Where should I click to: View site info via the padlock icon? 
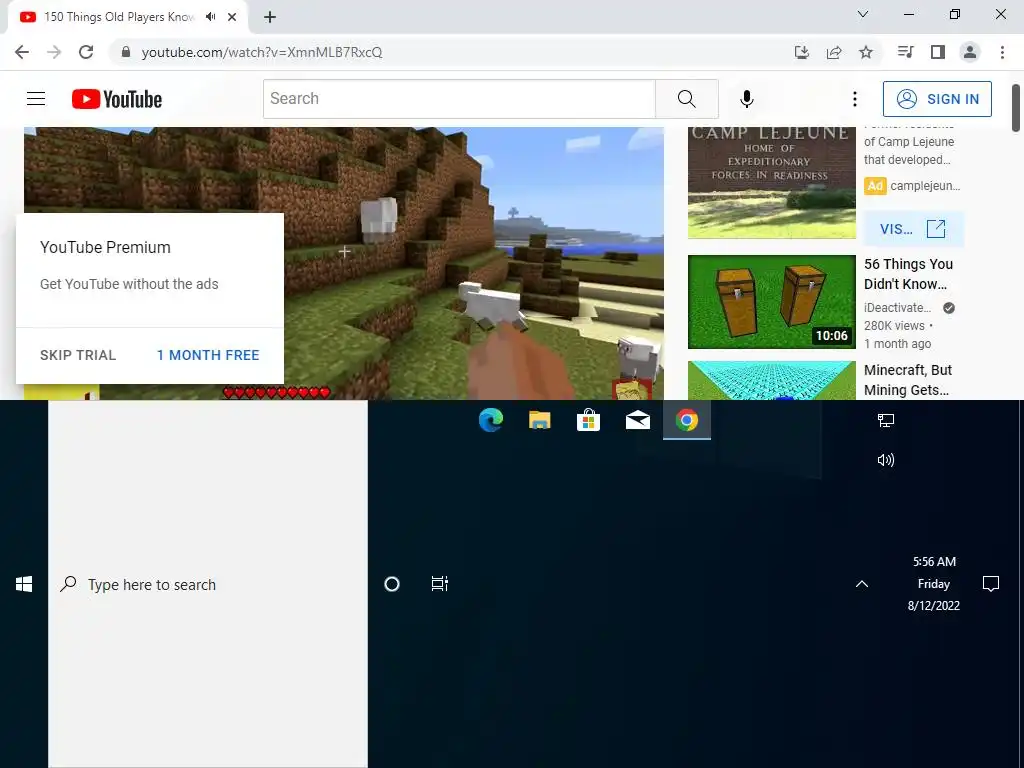126,52
